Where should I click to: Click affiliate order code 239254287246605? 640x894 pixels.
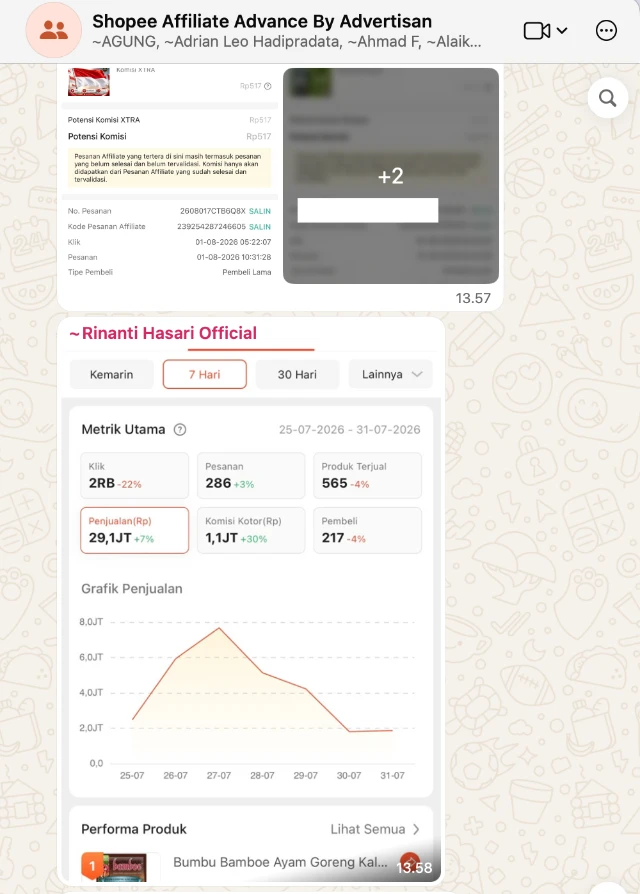pos(211,226)
